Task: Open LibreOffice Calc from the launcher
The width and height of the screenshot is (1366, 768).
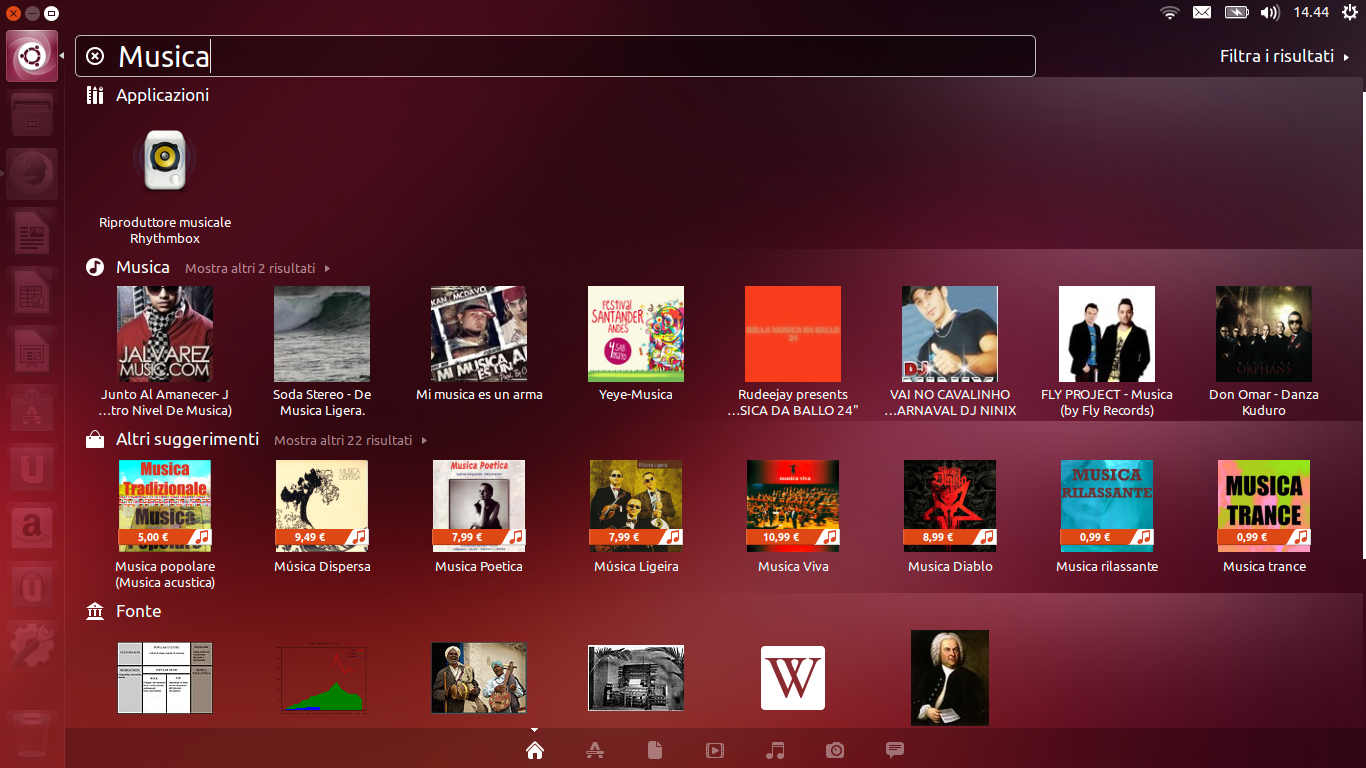Action: point(32,292)
